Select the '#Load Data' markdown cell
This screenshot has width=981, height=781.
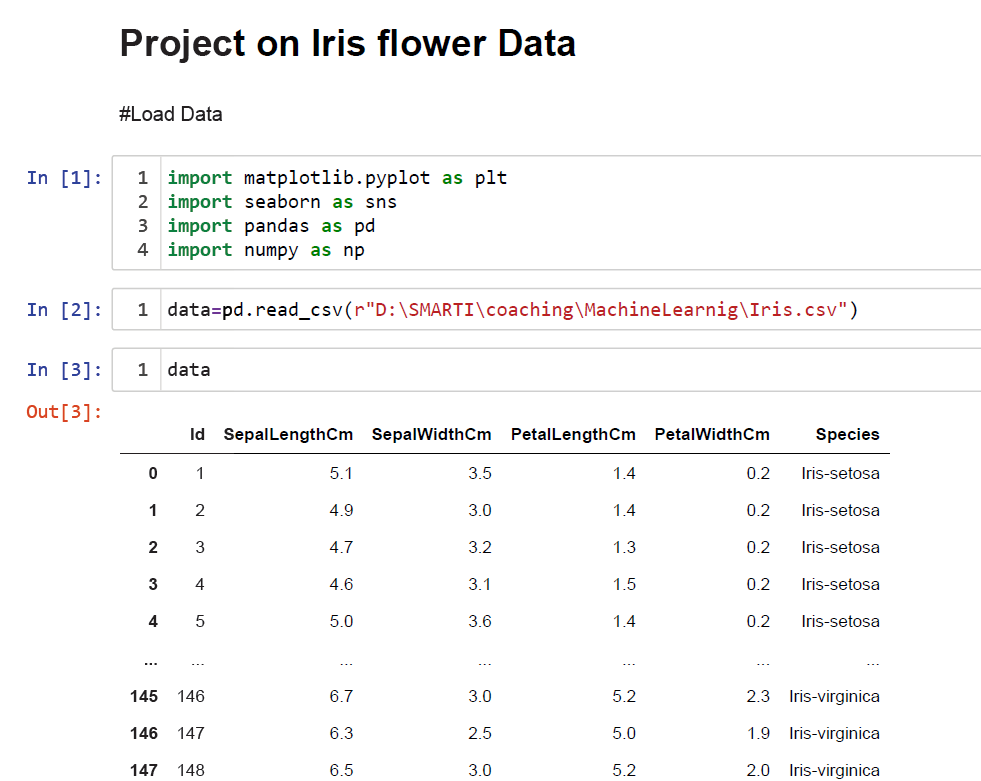click(170, 114)
